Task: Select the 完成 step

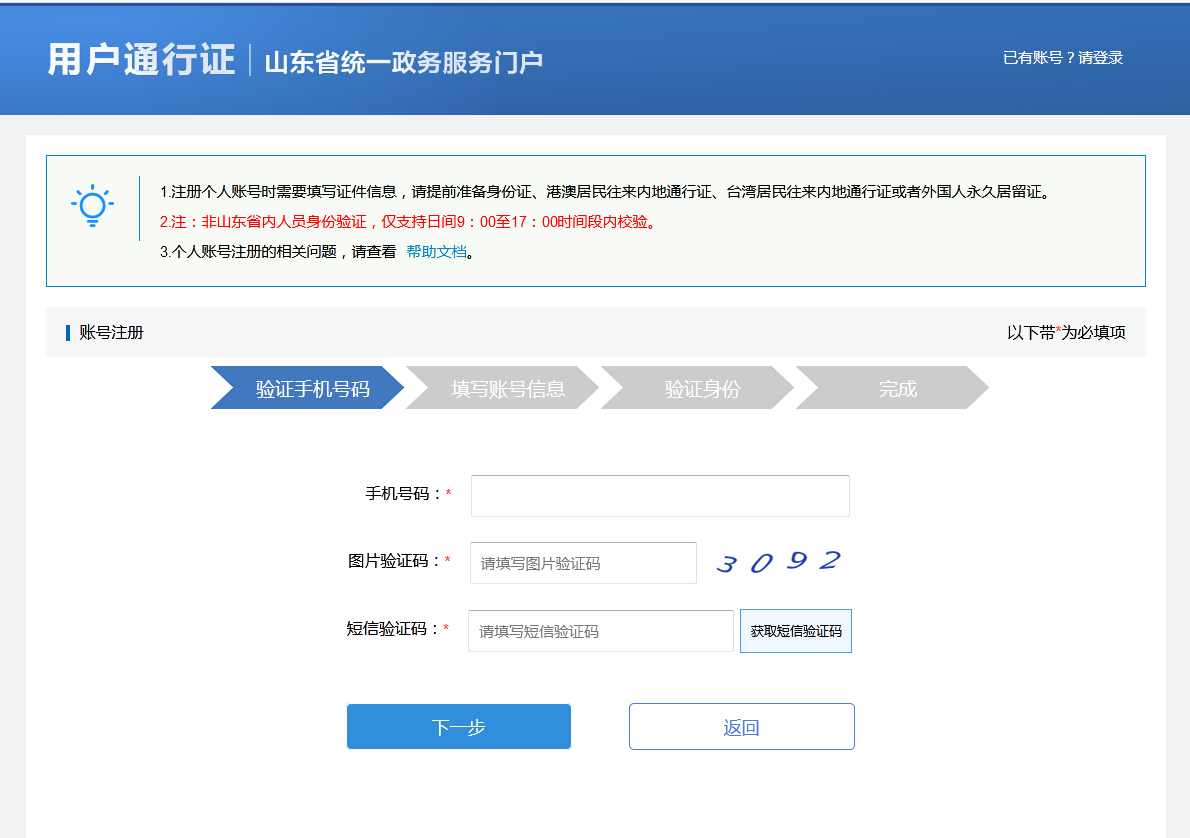Action: (x=897, y=389)
